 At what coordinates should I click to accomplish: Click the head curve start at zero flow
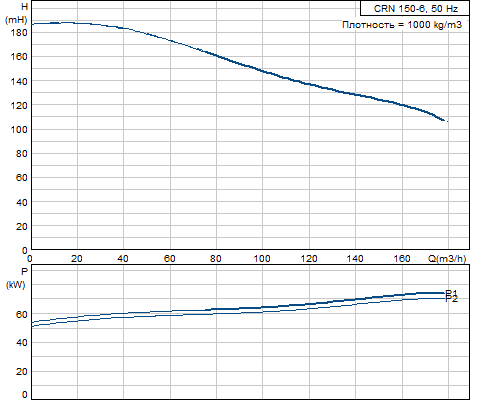[x=32, y=24]
